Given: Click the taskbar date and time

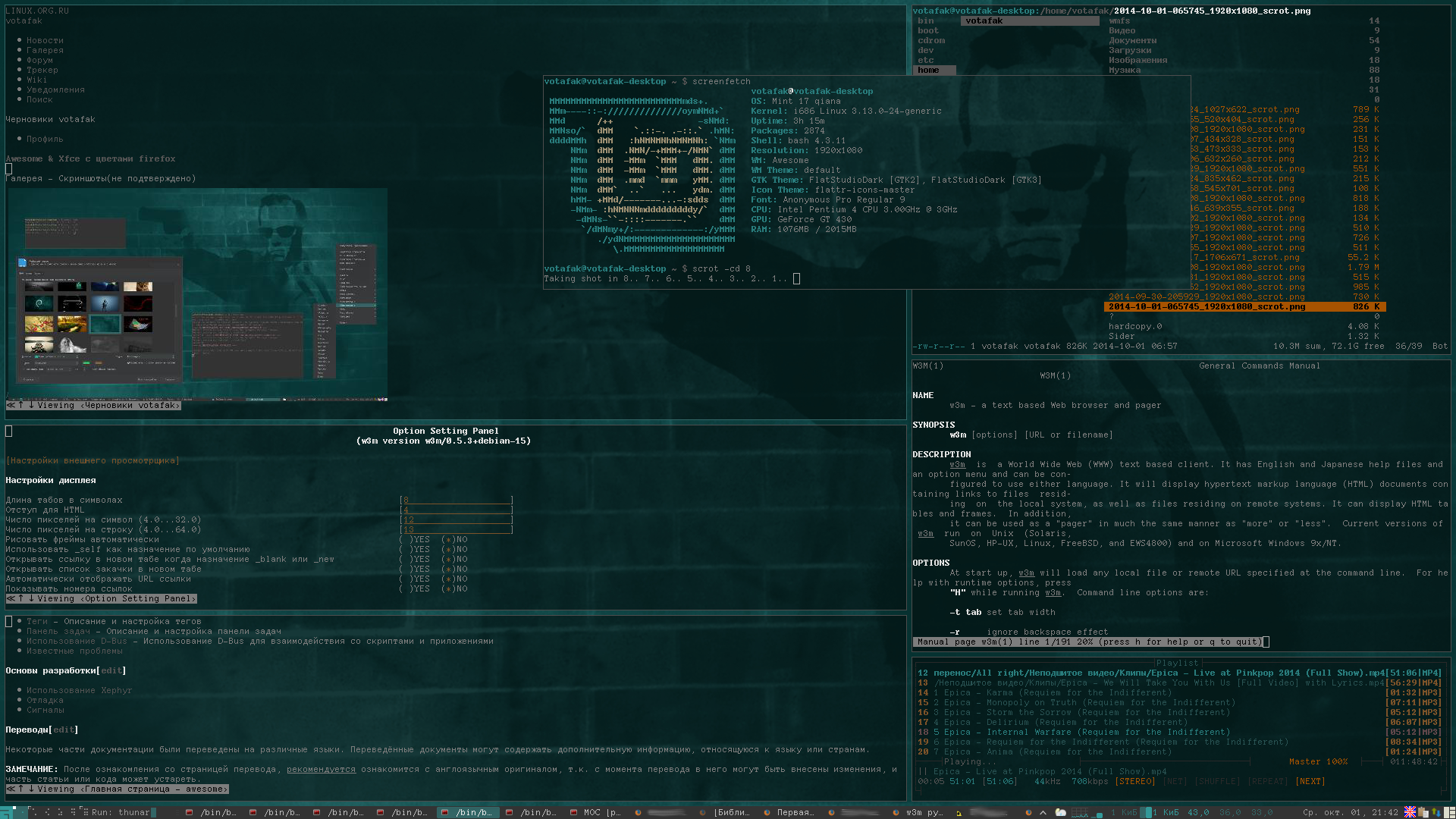Looking at the screenshot, I should pos(1351,812).
